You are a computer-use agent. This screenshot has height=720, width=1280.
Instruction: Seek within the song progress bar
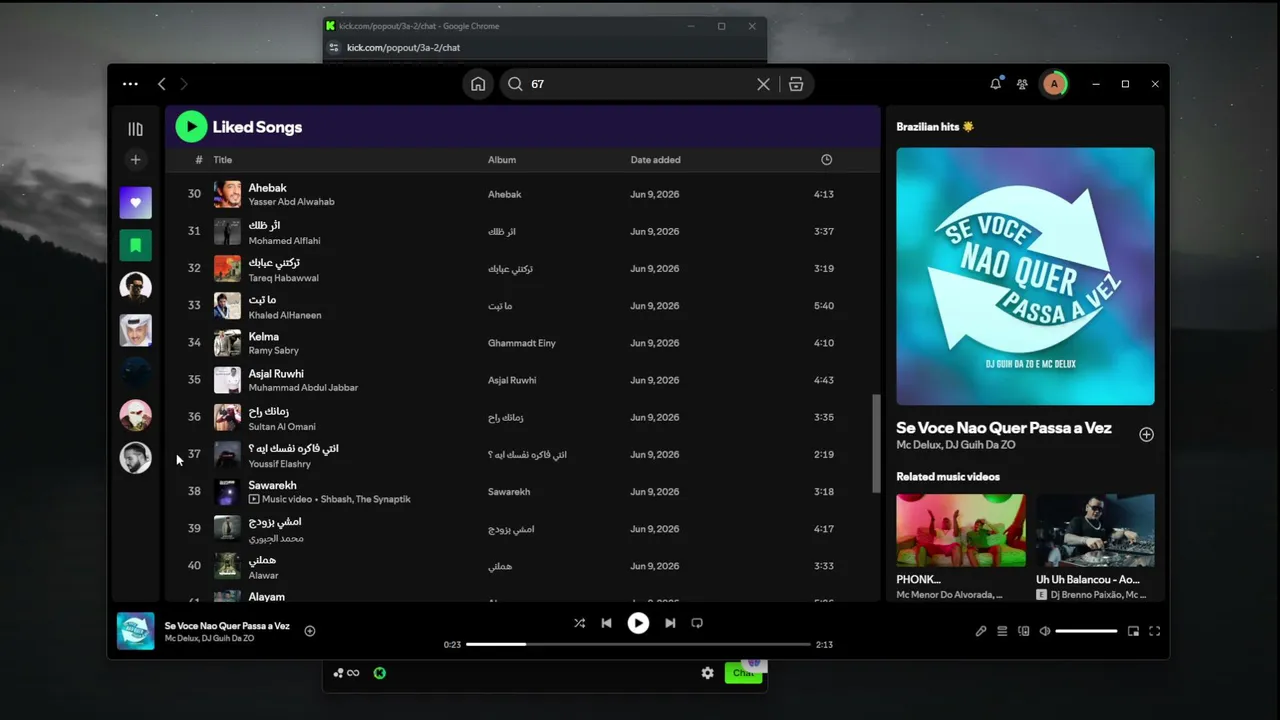click(638, 644)
